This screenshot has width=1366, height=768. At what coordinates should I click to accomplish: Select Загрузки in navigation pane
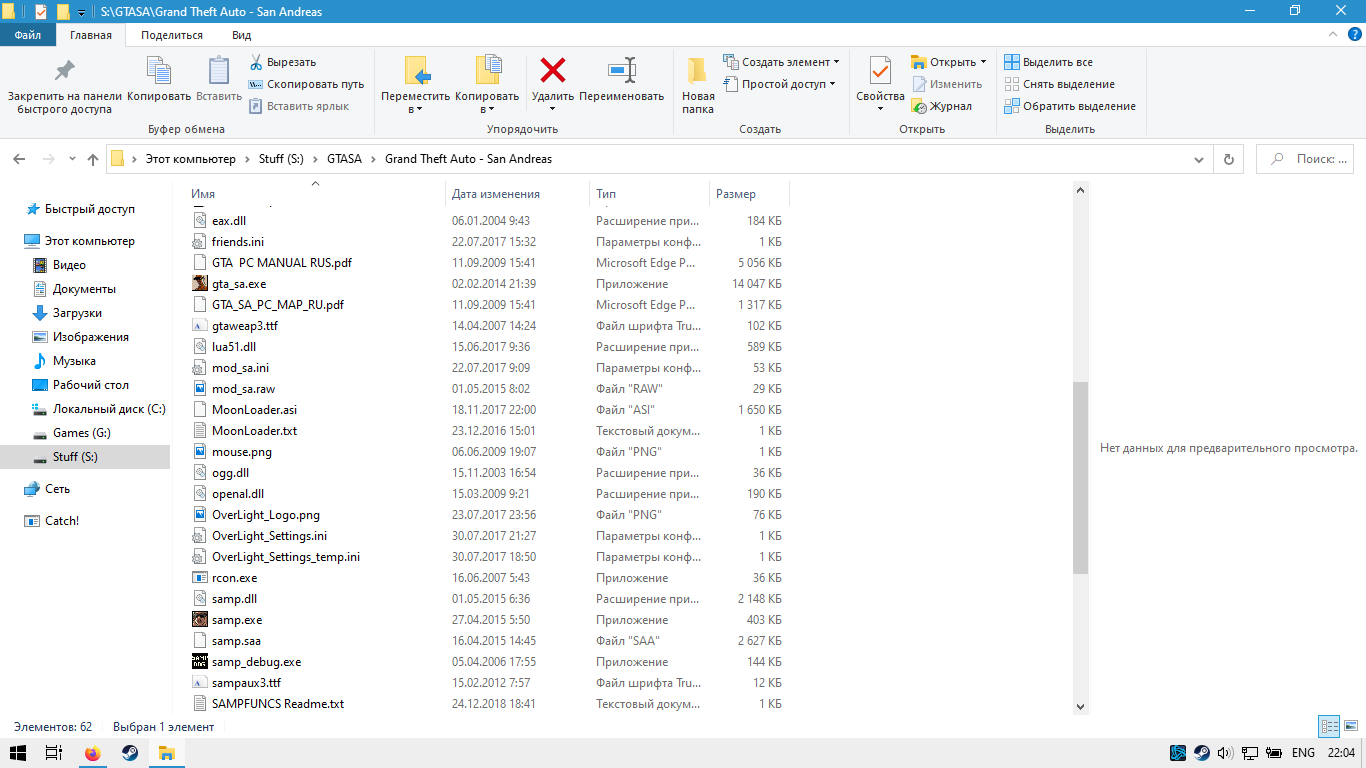[x=77, y=313]
